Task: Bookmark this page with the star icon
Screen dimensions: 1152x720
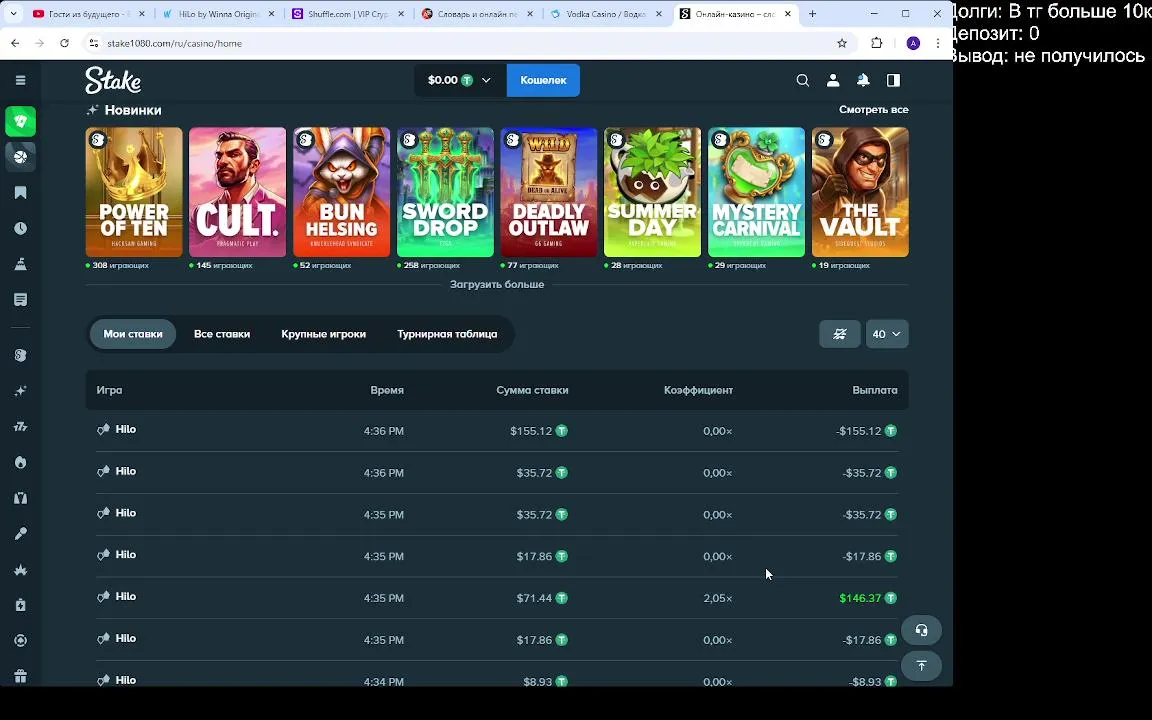Action: tap(842, 43)
